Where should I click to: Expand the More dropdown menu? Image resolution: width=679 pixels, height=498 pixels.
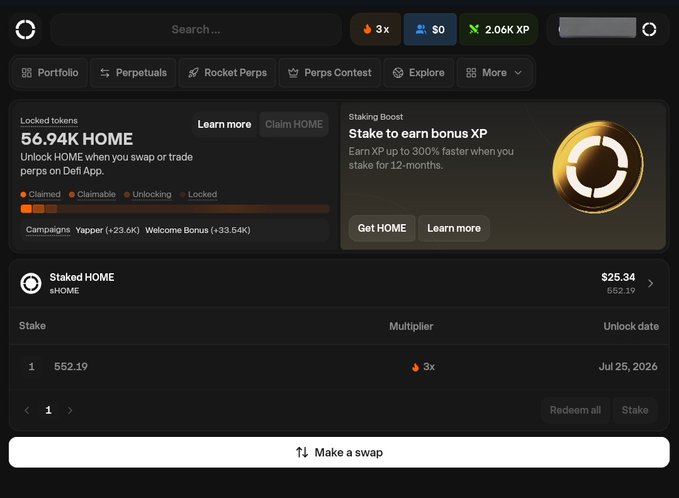494,73
